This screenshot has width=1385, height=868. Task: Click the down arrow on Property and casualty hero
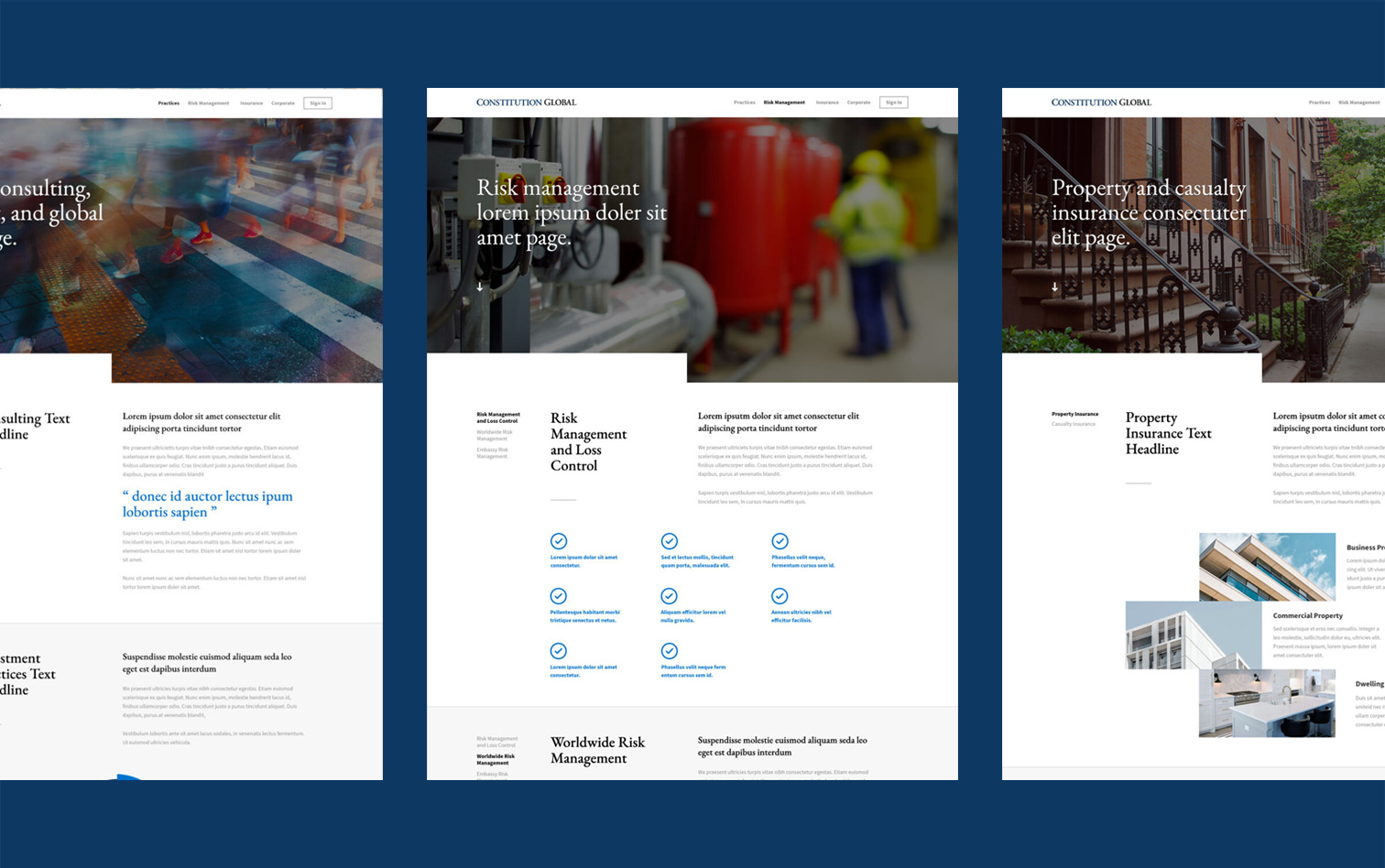point(1054,287)
